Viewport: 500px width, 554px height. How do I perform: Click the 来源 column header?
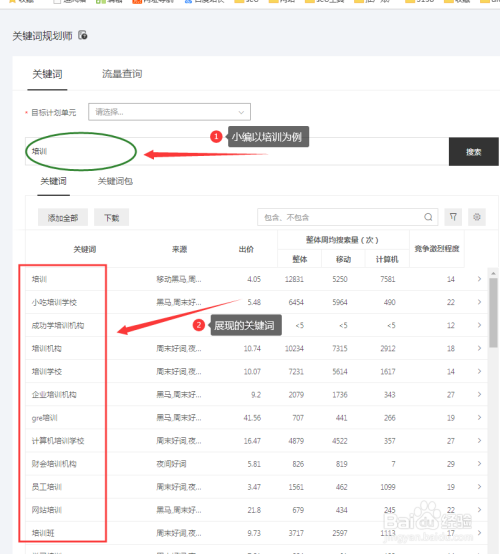pyautogui.click(x=180, y=249)
